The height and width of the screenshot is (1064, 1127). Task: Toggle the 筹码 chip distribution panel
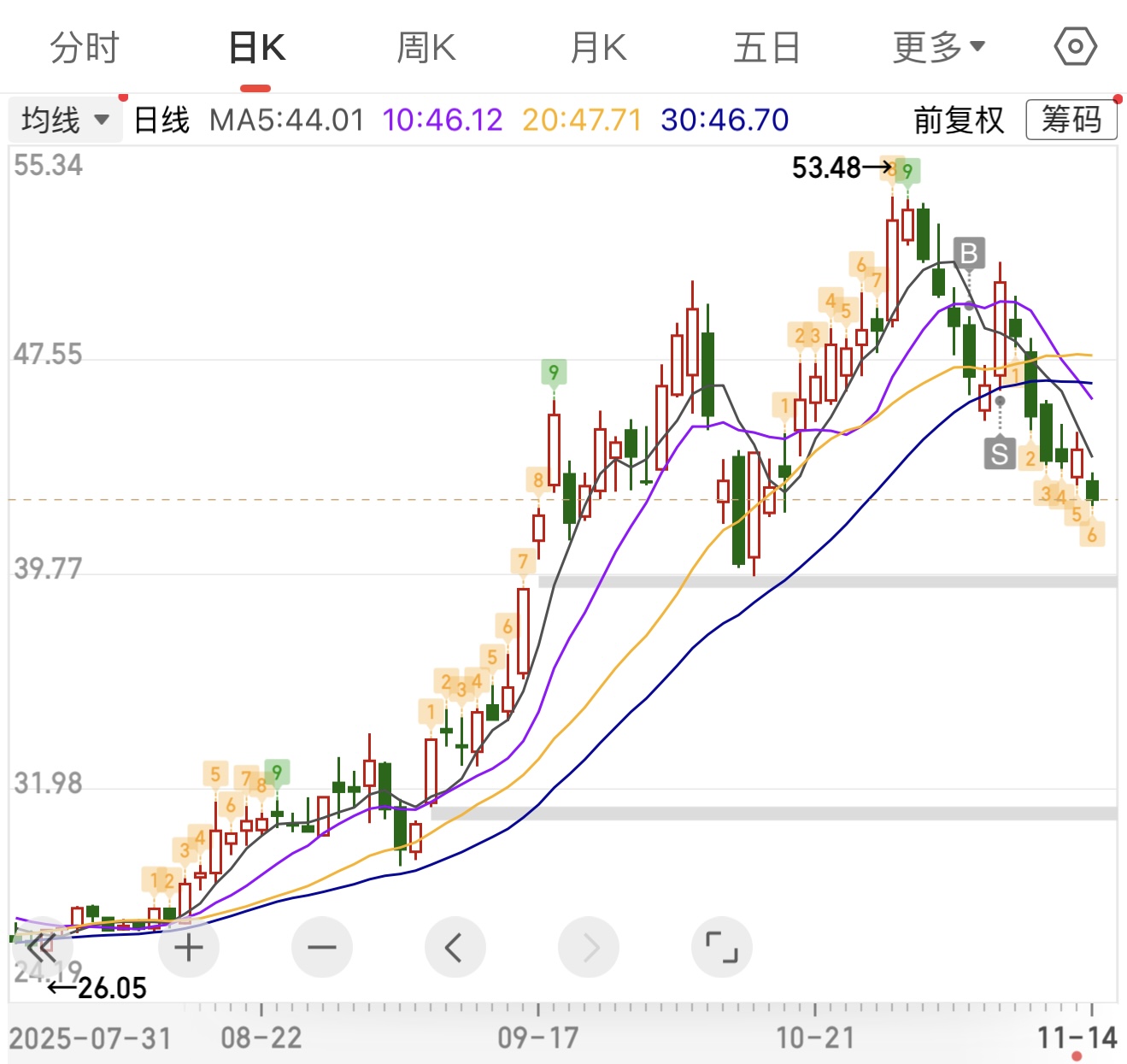click(1071, 120)
